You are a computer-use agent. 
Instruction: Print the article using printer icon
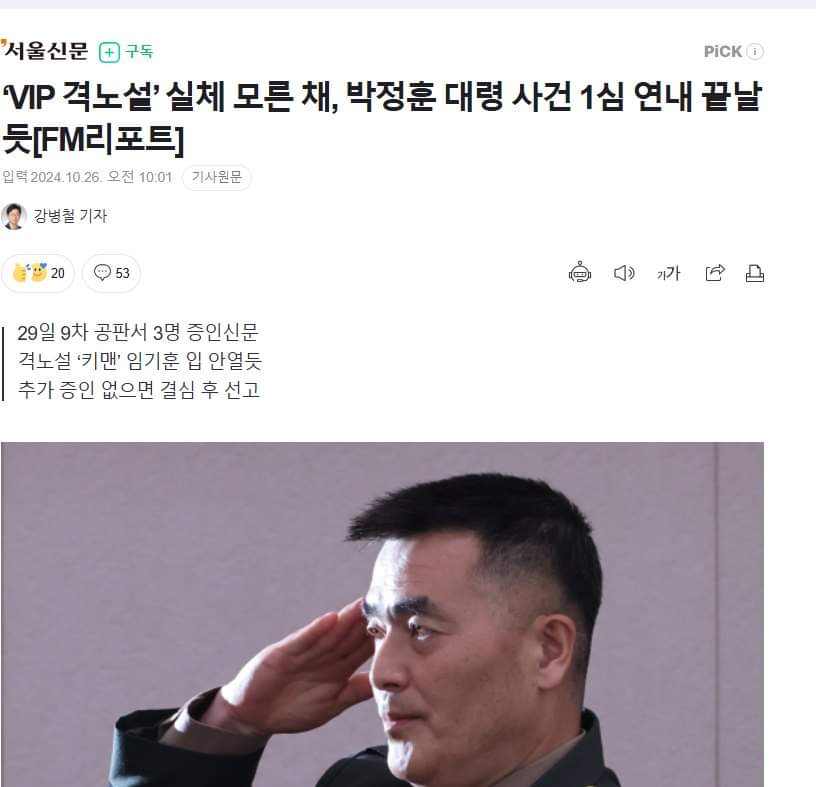(x=755, y=273)
